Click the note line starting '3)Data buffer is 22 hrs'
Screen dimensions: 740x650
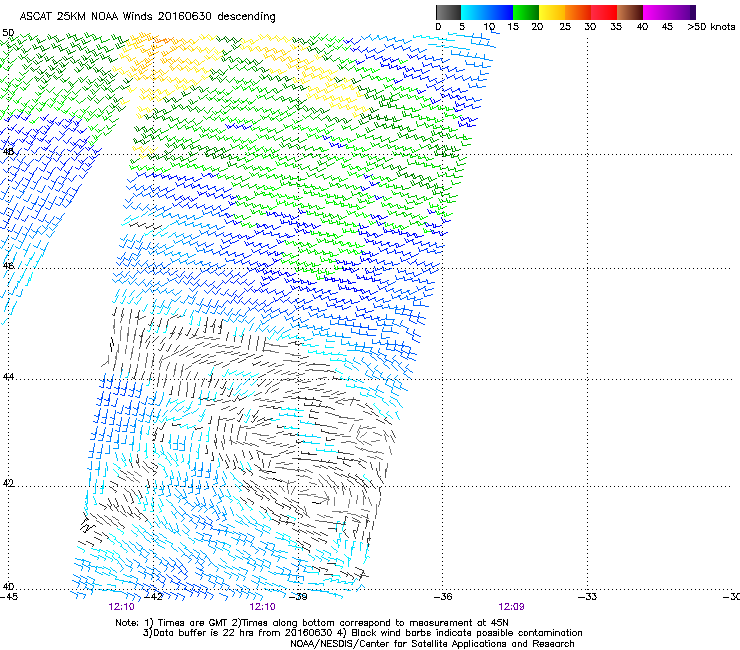[362, 633]
